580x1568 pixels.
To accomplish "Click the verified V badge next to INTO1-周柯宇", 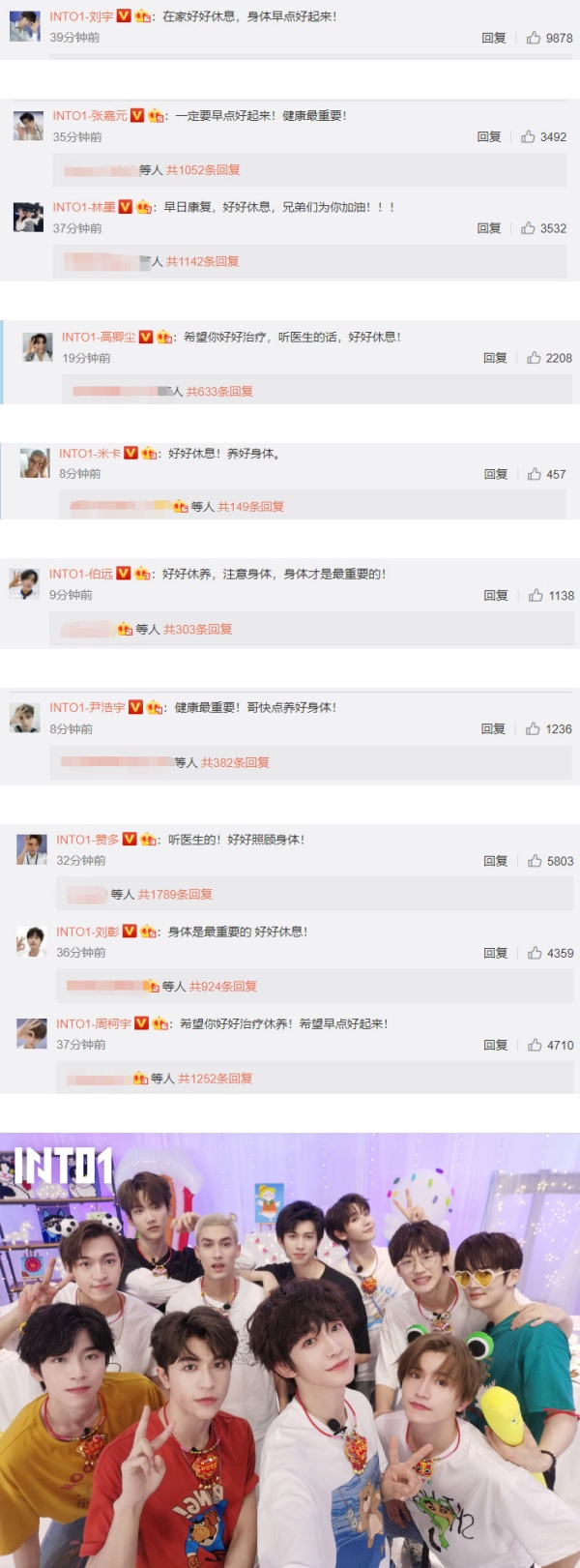I will pyautogui.click(x=141, y=1023).
